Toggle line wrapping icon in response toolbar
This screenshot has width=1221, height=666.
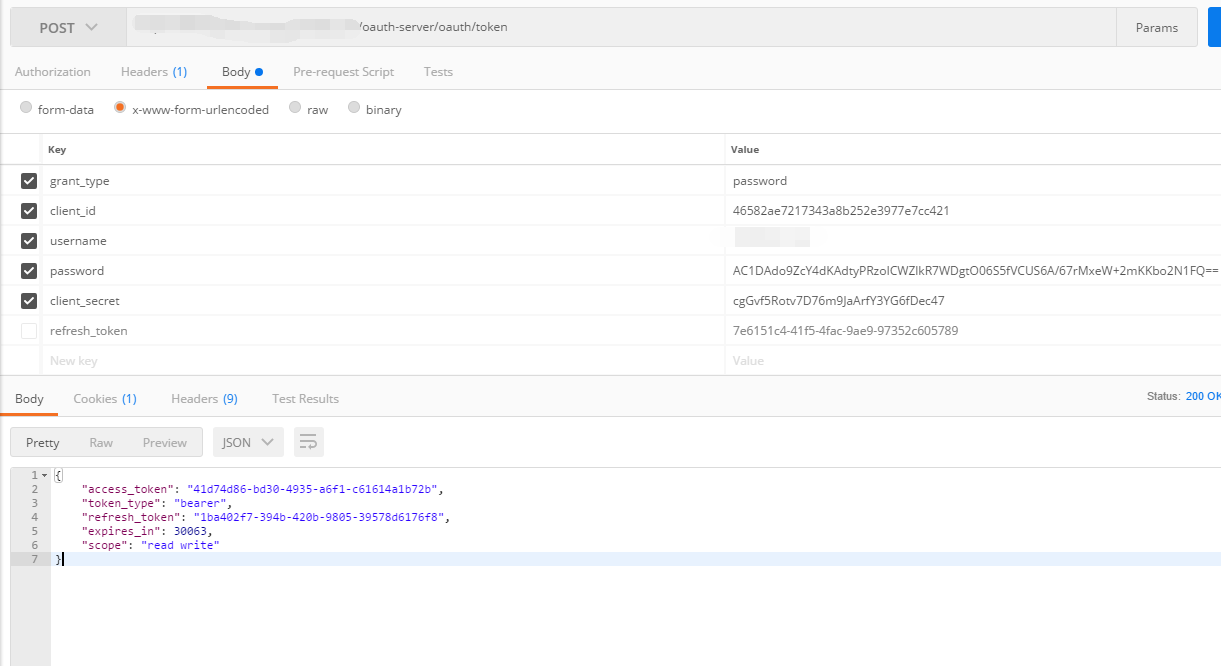click(309, 442)
